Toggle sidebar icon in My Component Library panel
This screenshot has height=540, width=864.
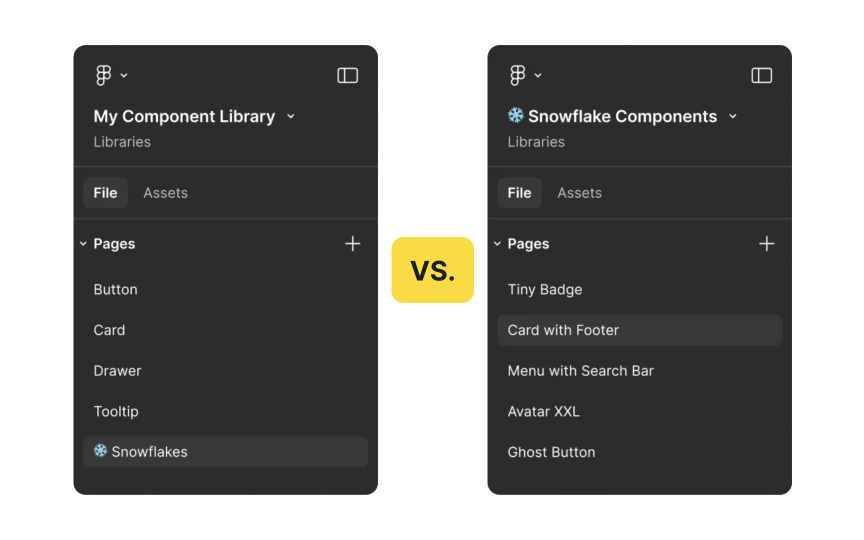point(348,75)
